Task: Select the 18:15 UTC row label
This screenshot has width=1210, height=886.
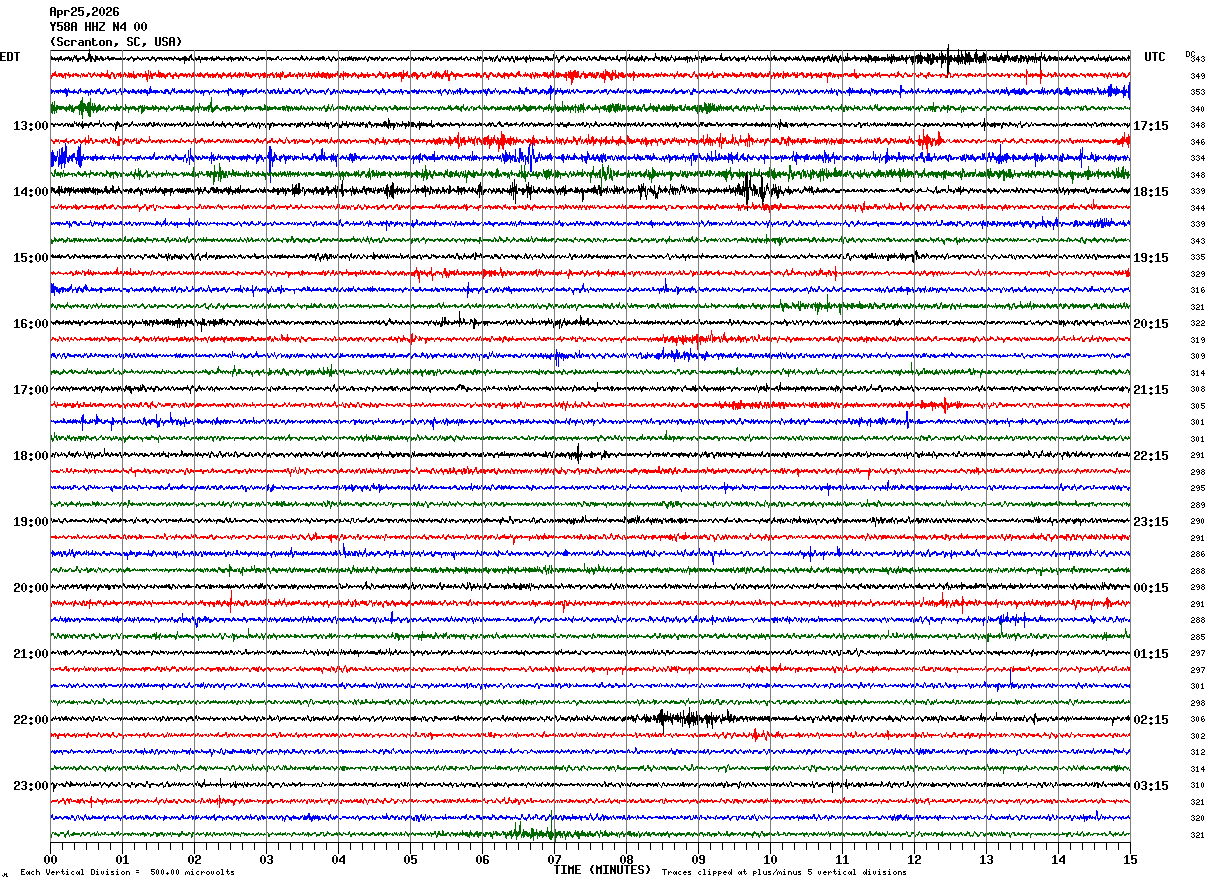Action: 1151,191
